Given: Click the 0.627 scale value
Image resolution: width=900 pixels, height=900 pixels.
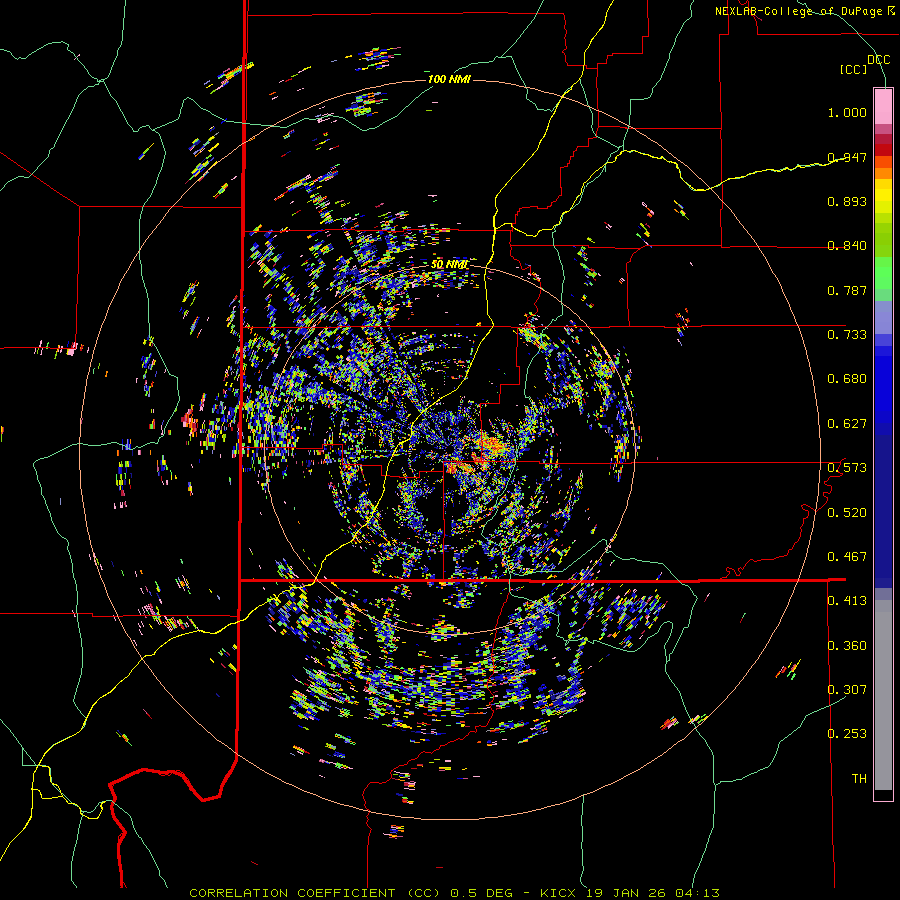Looking at the screenshot, I should [847, 424].
